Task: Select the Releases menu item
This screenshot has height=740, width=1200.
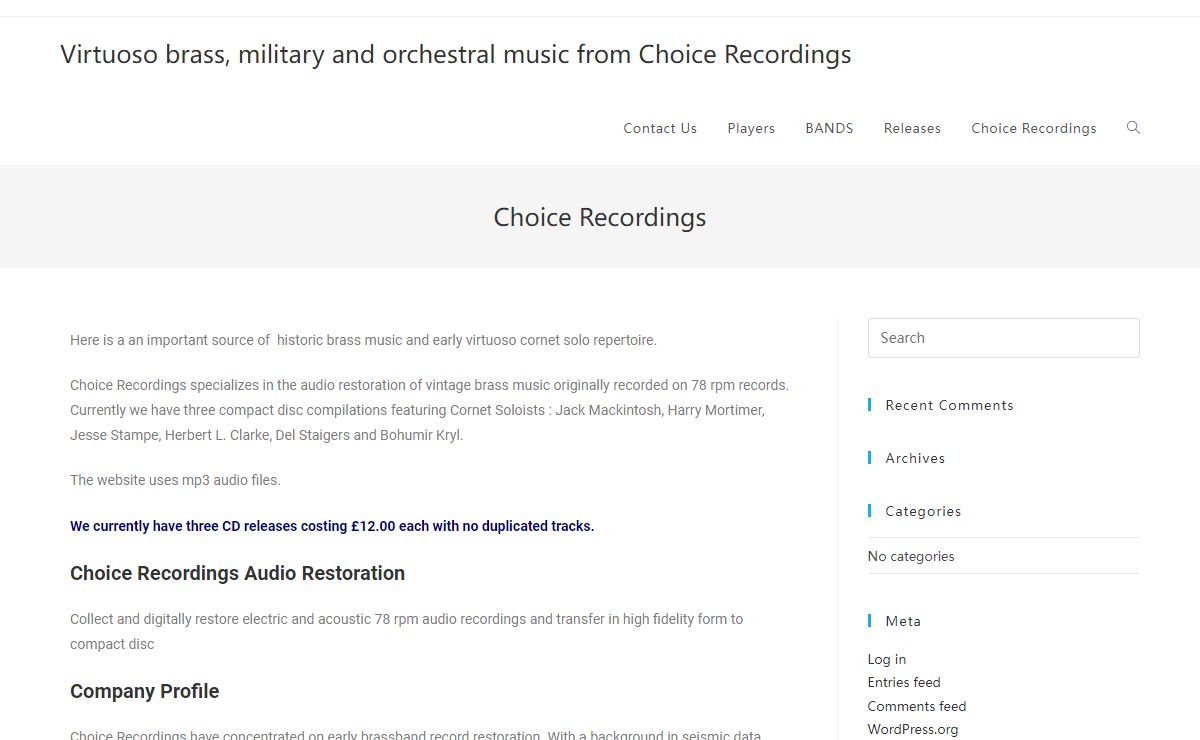Action: [912, 128]
